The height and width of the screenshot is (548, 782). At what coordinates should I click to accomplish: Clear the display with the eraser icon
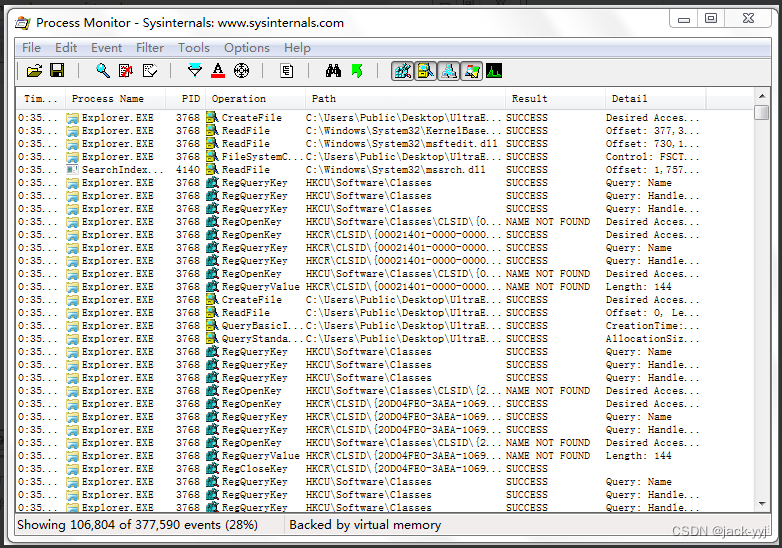tap(150, 71)
